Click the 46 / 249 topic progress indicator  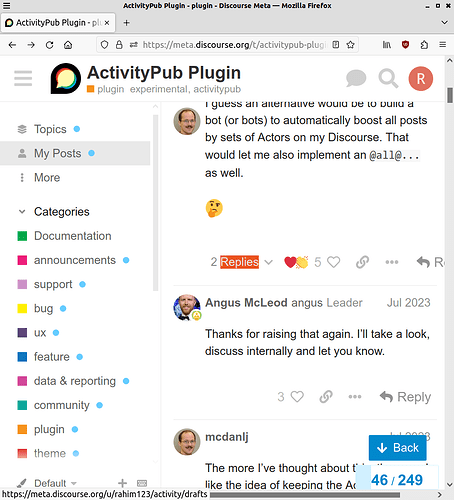tap(397, 480)
